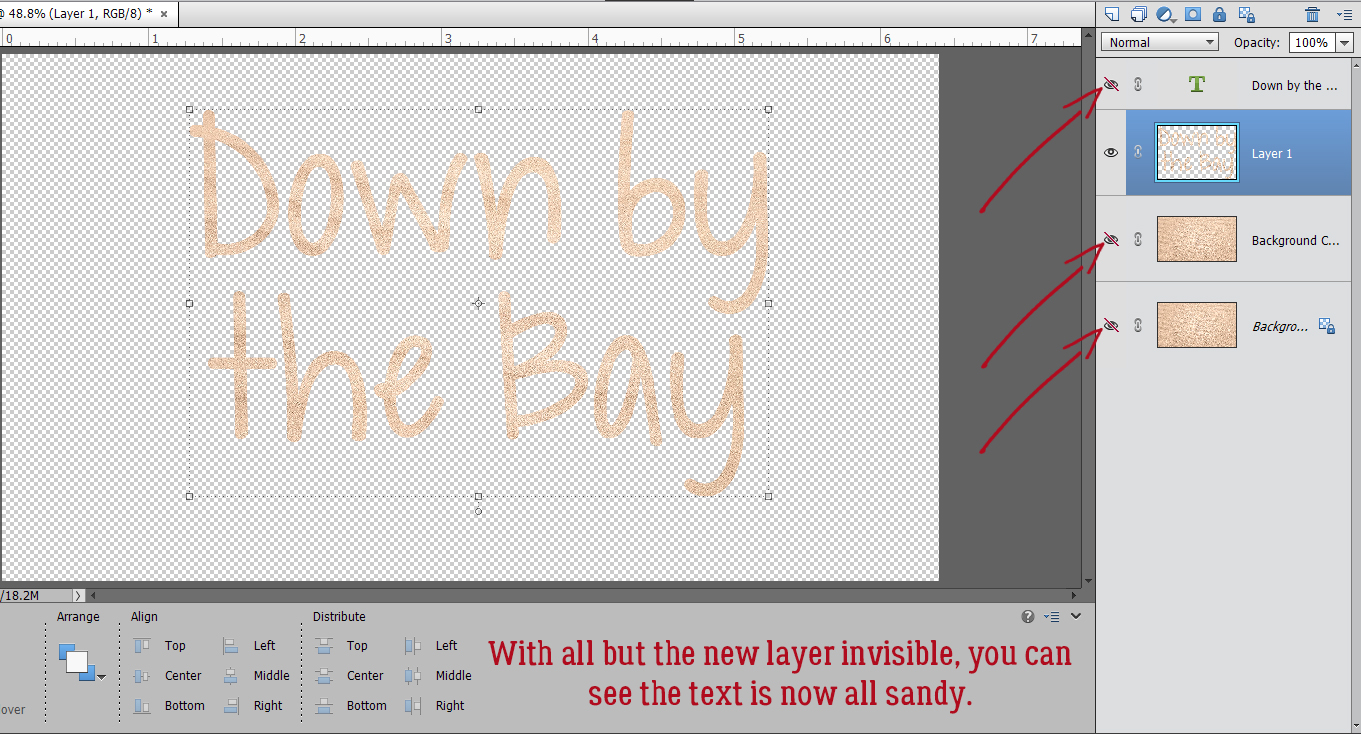The width and height of the screenshot is (1362, 734).
Task: Show the Background Copy layer
Action: point(1110,240)
